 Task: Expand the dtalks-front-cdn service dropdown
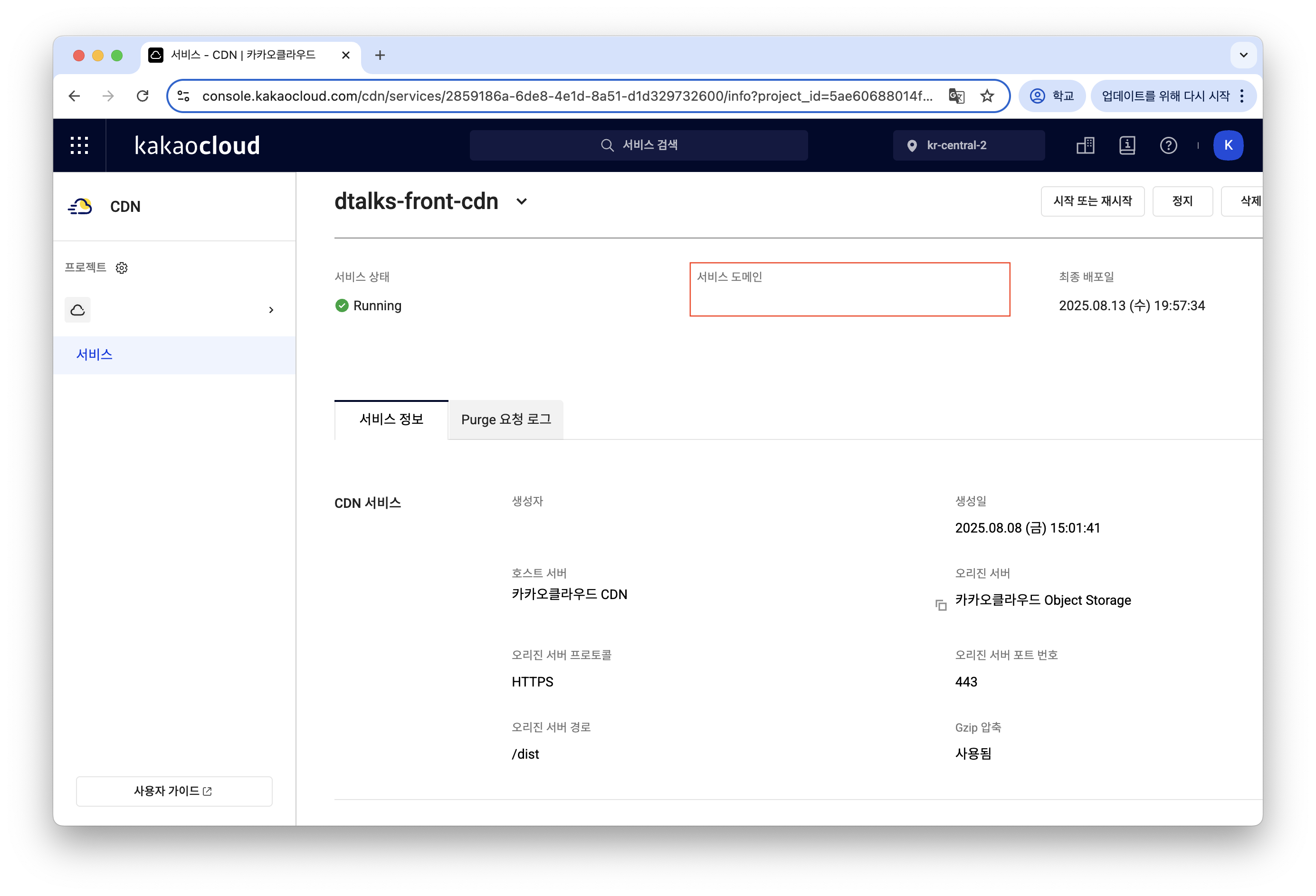click(522, 201)
